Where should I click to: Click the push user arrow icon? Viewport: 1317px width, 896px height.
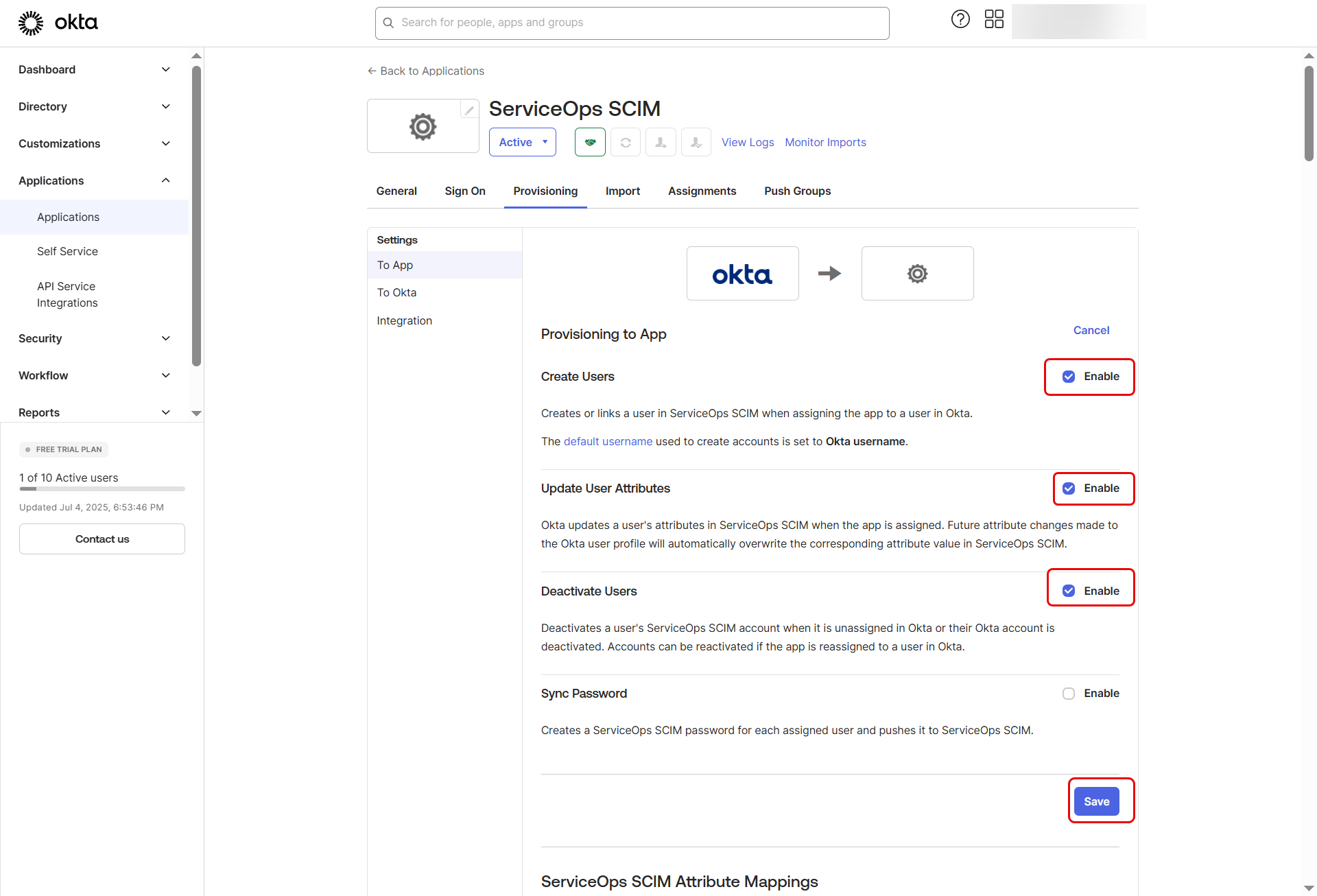(661, 142)
